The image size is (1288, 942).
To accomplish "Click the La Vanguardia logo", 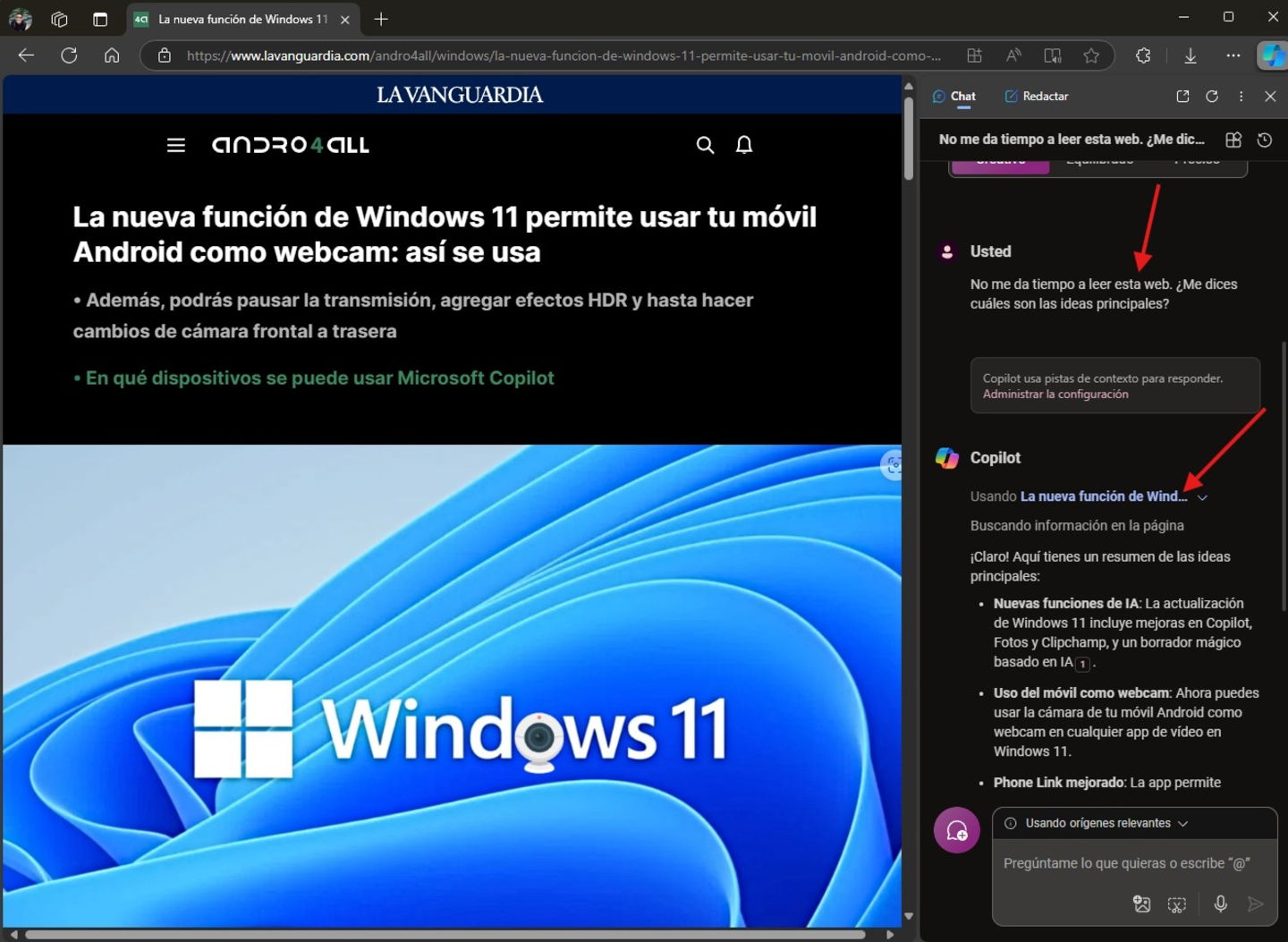I will [x=459, y=95].
